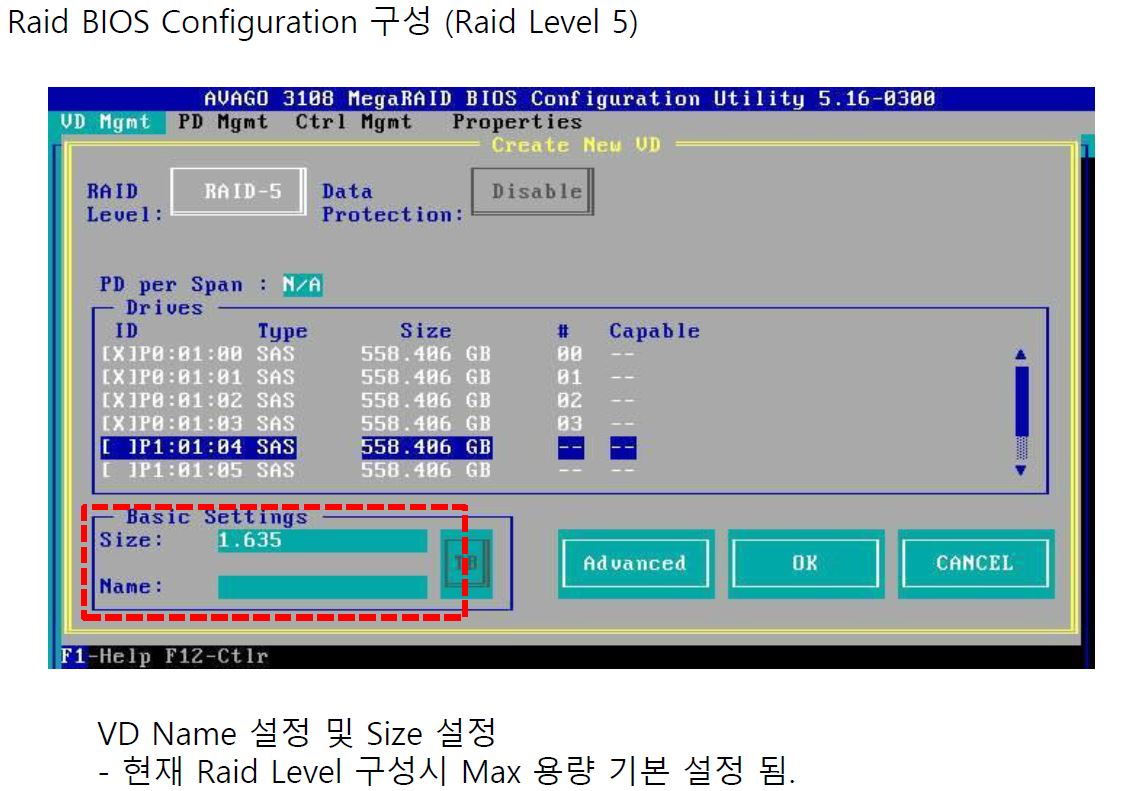
Task: Click the drives list scroll down arrow
Action: pyautogui.click(x=1020, y=470)
